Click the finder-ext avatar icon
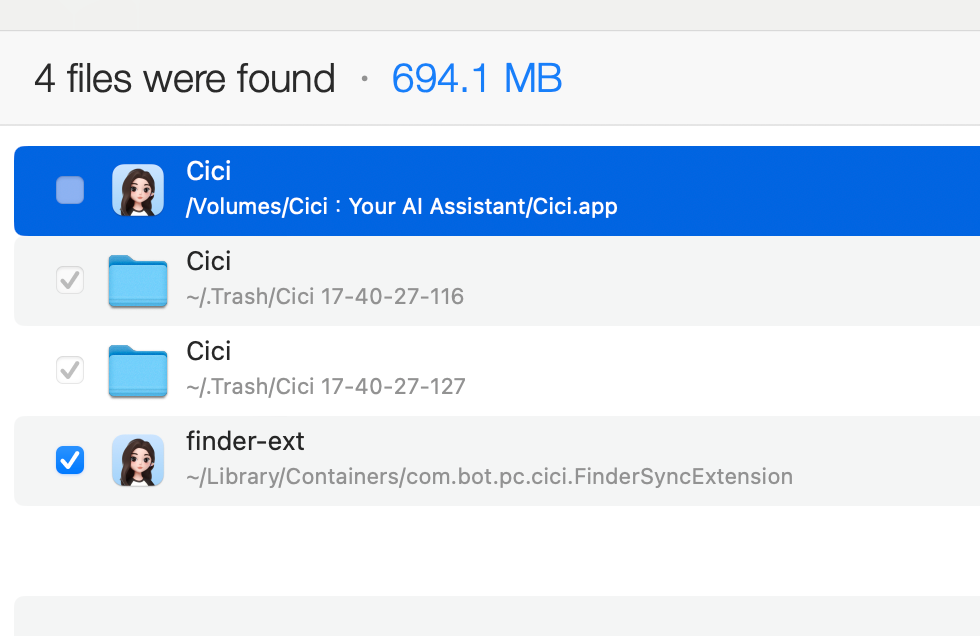This screenshot has width=980, height=636. [138, 461]
